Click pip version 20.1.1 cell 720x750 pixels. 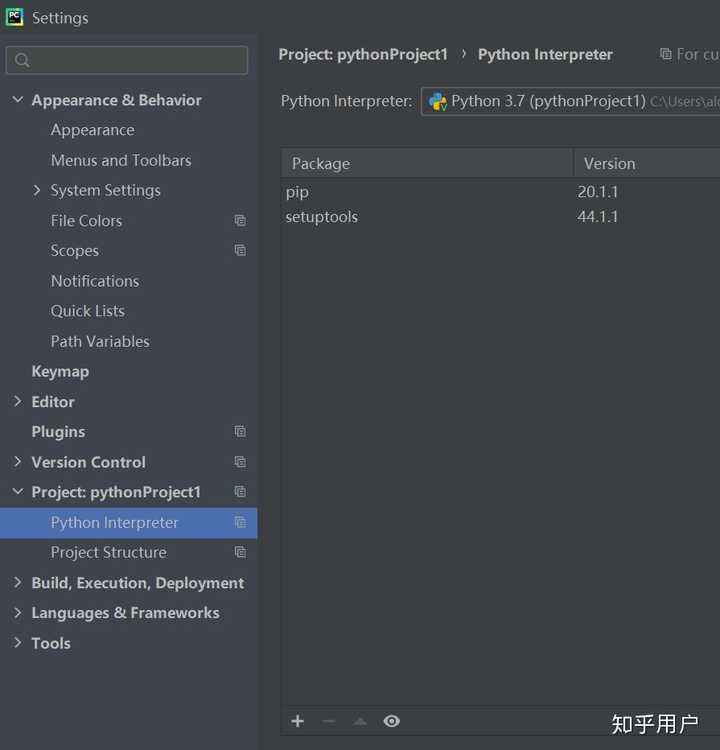598,192
